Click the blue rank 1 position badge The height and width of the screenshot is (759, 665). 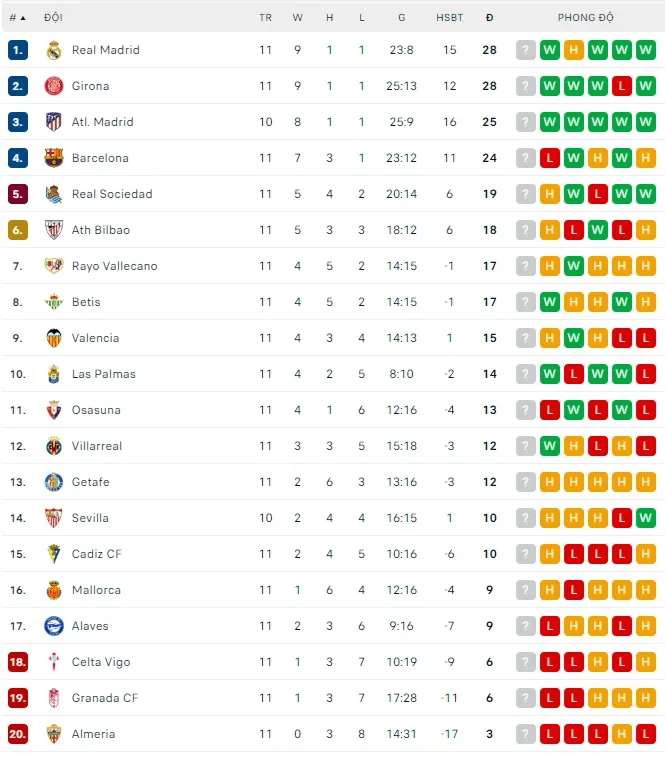pyautogui.click(x=18, y=50)
